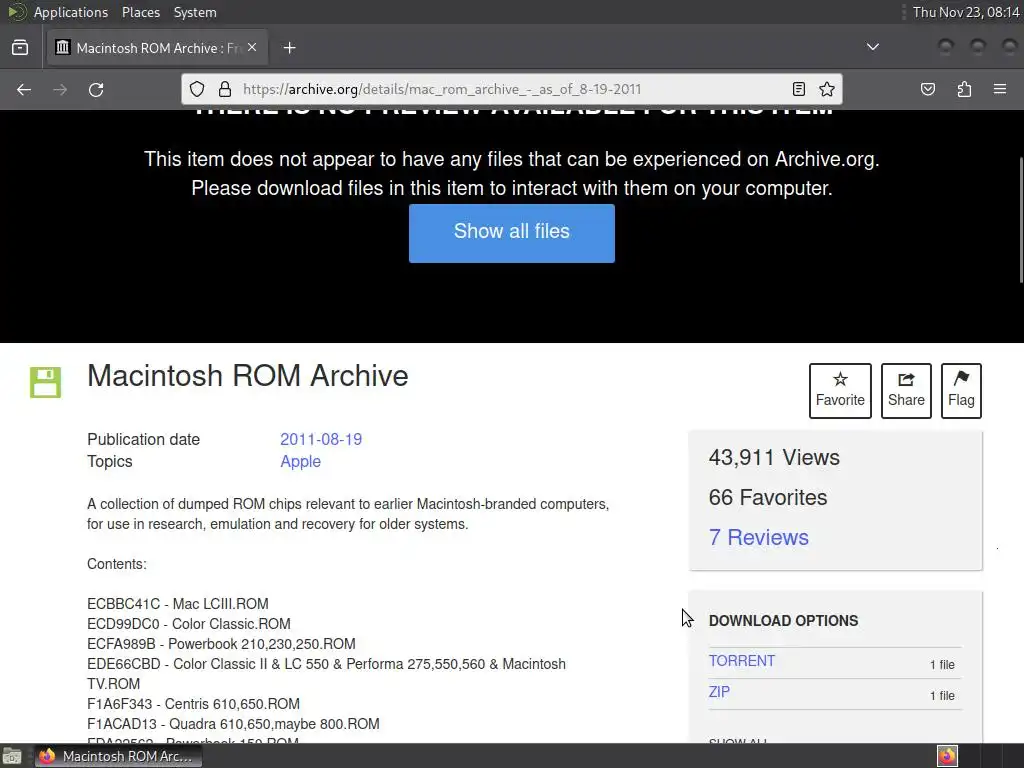
Task: Click the page vertical scrollbar
Action: pyautogui.click(x=1019, y=220)
